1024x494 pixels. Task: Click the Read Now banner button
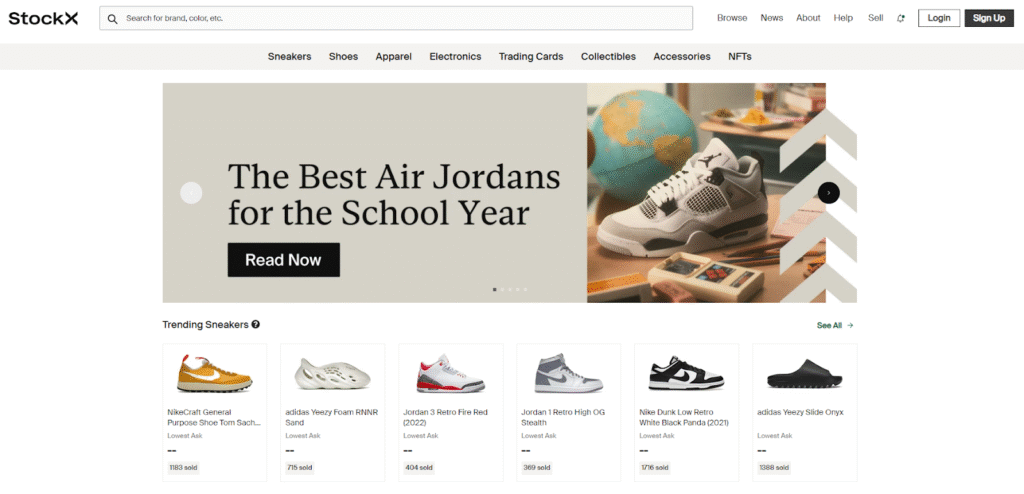283,260
